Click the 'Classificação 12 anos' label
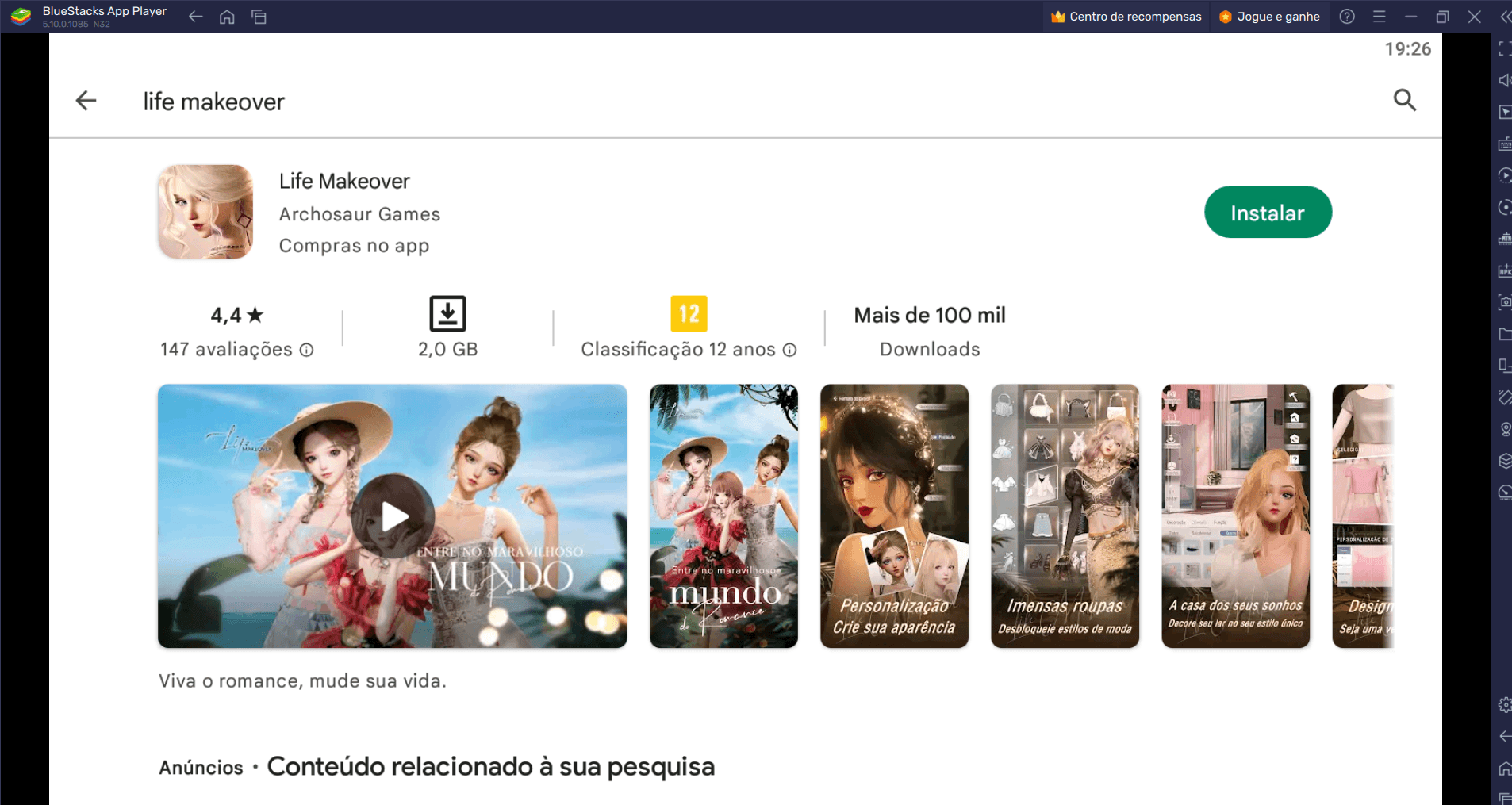 [x=678, y=350]
